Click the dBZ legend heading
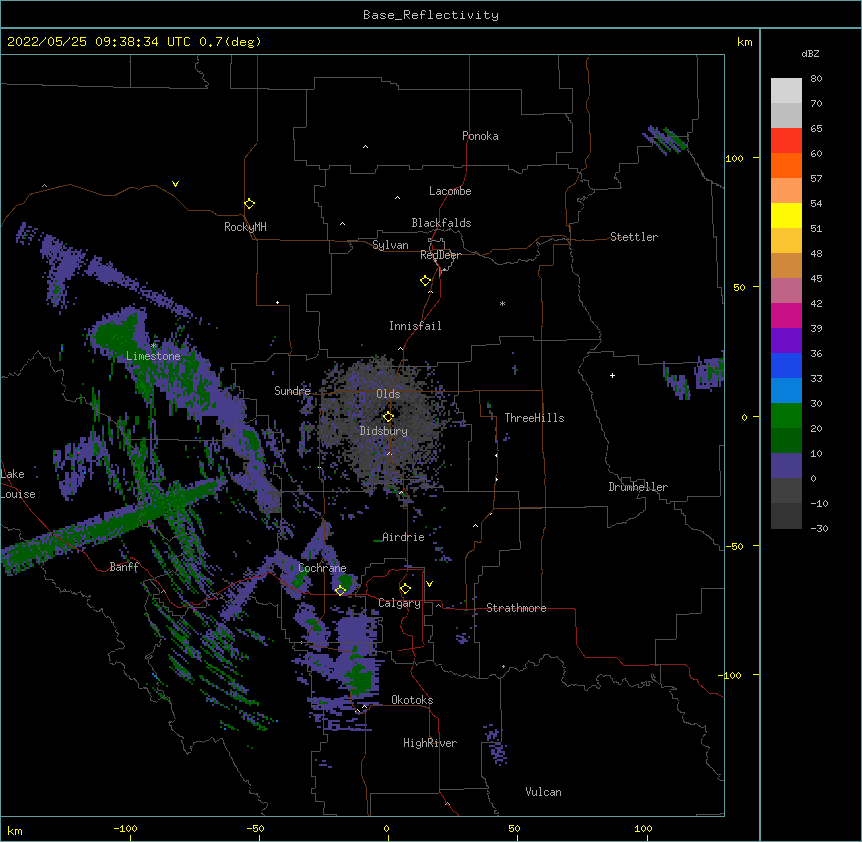Image resolution: width=862 pixels, height=842 pixels. [810, 53]
